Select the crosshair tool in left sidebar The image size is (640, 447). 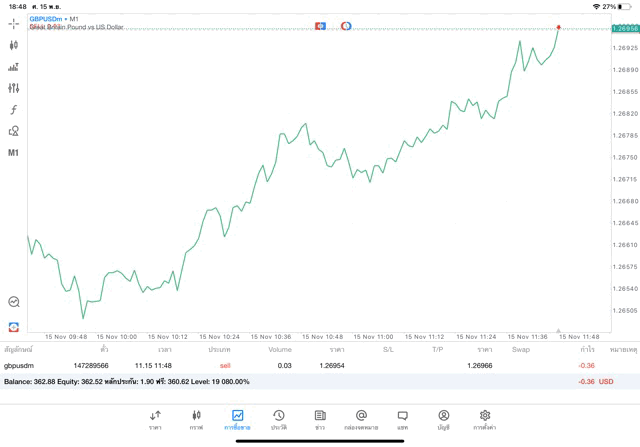click(14, 22)
